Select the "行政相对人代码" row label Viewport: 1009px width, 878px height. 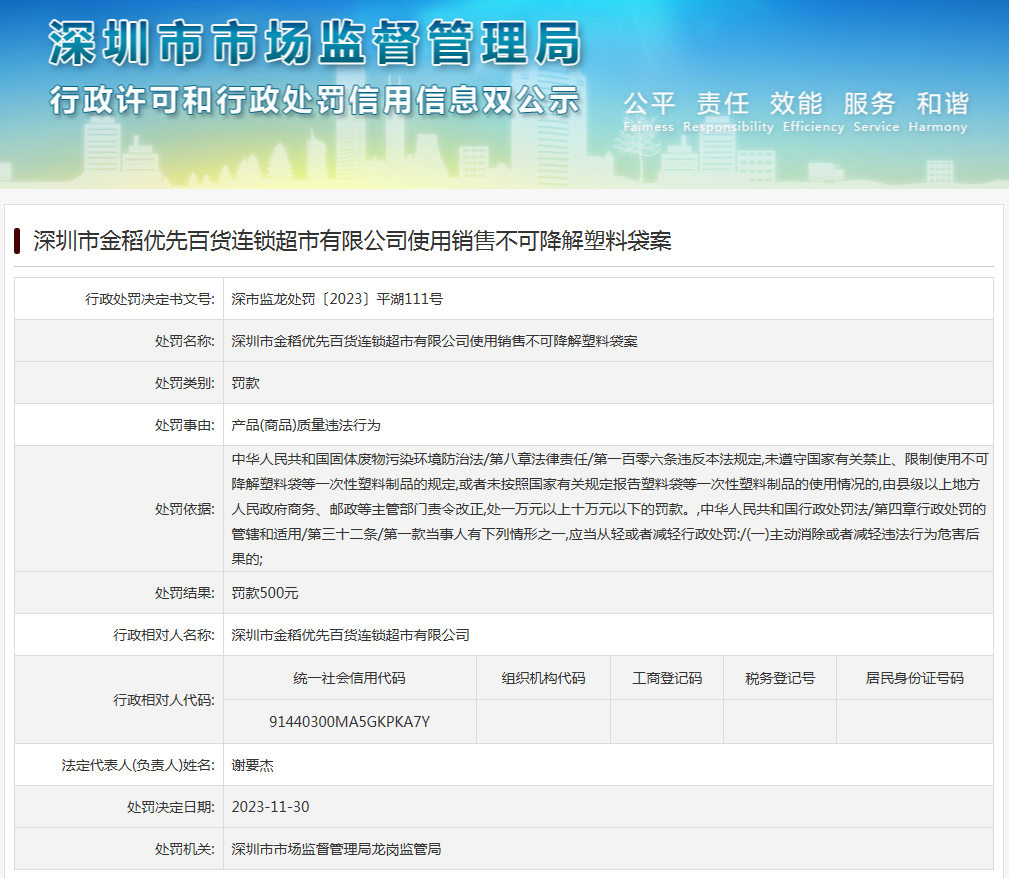coord(164,700)
